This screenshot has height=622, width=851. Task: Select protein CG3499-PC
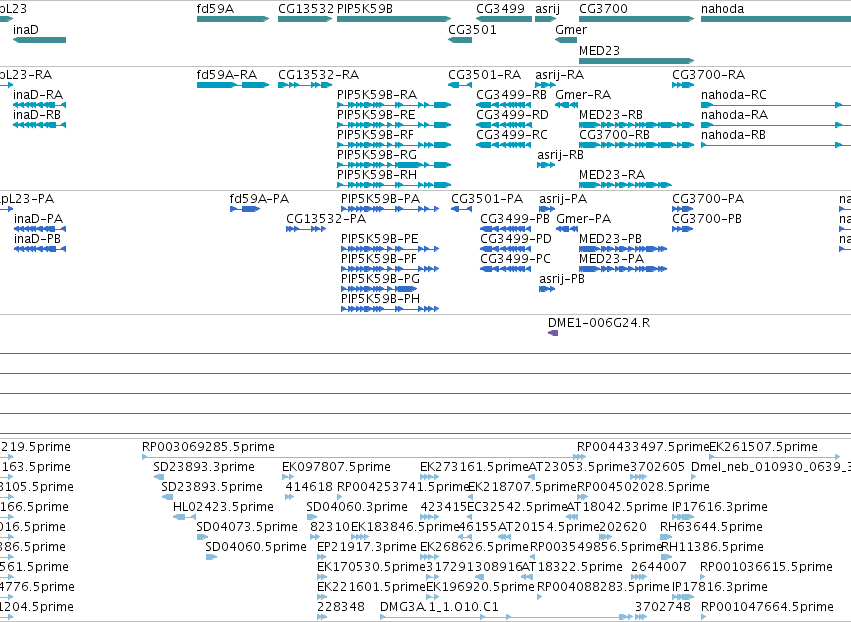coord(506,269)
